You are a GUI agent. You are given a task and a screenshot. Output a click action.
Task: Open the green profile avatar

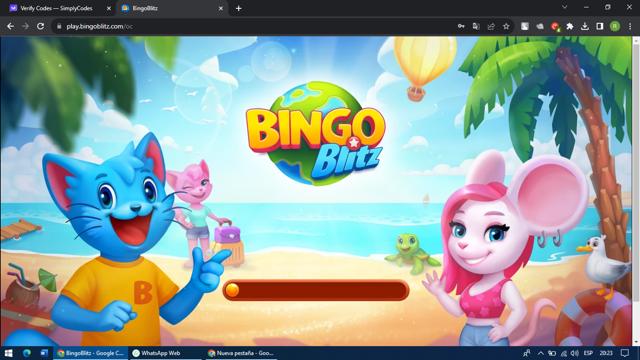[x=615, y=26]
